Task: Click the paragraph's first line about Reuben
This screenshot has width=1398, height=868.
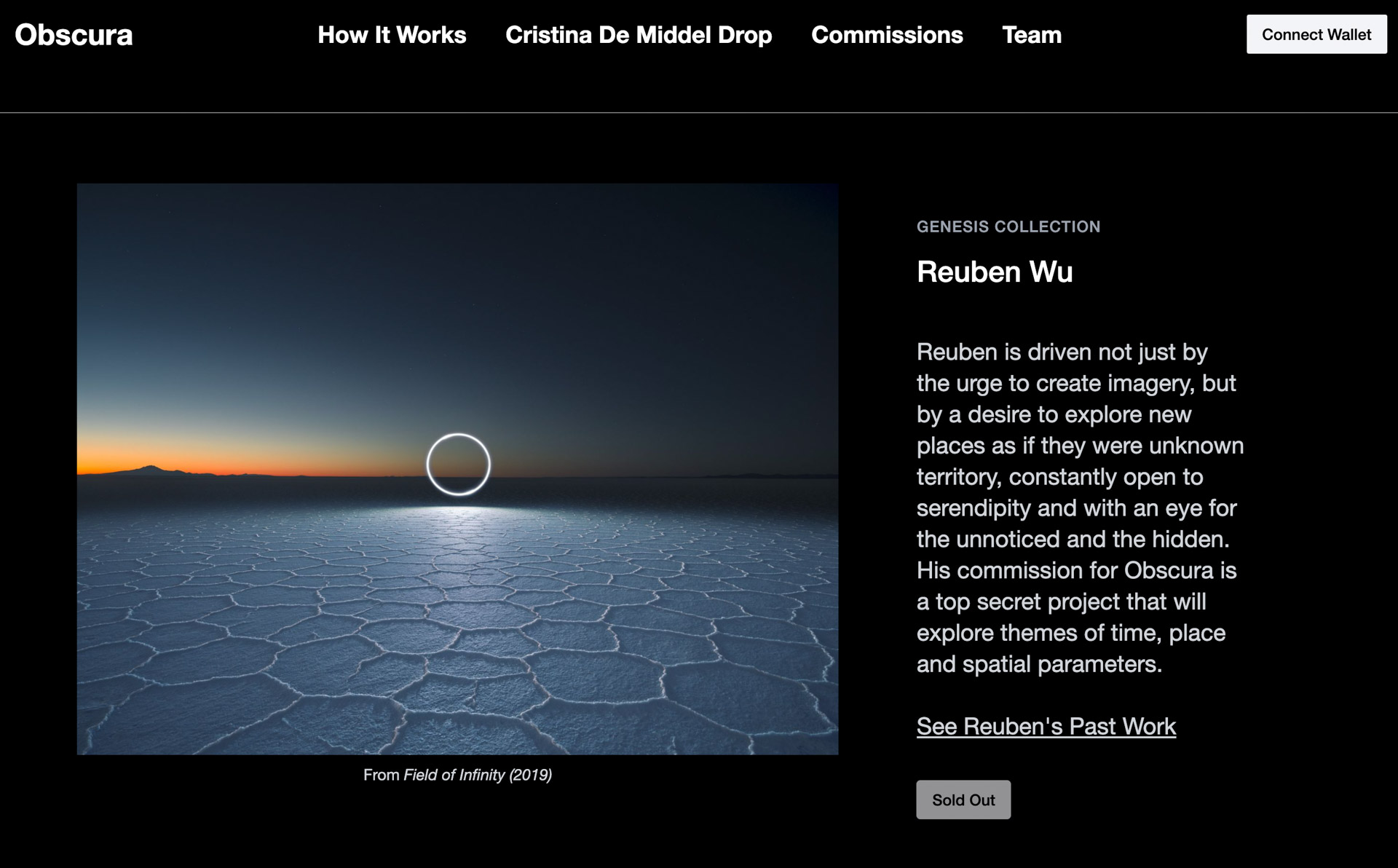Action: coord(1061,352)
